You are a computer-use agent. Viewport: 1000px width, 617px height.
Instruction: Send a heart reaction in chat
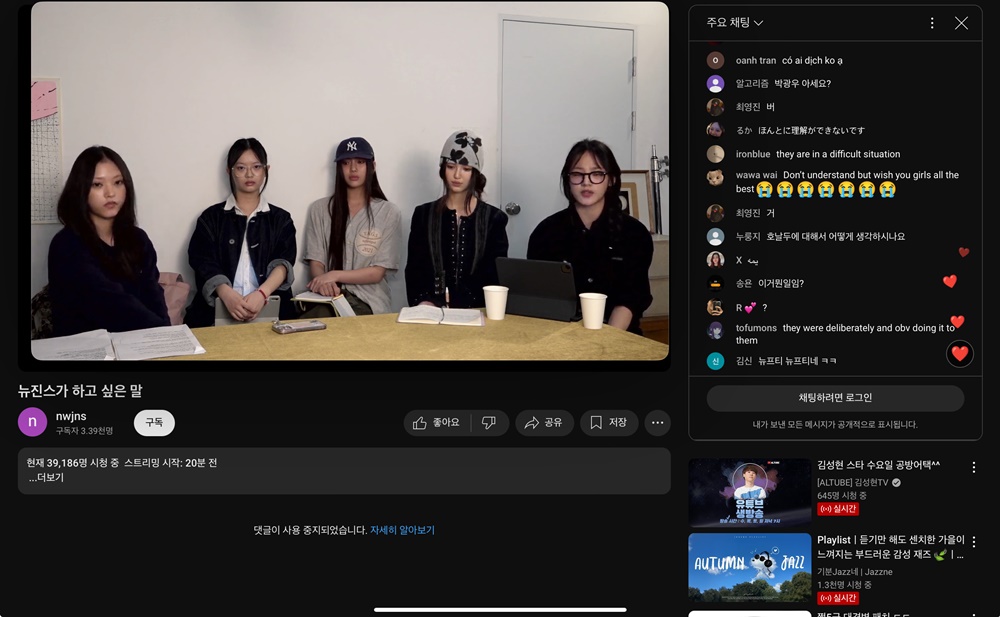point(959,353)
